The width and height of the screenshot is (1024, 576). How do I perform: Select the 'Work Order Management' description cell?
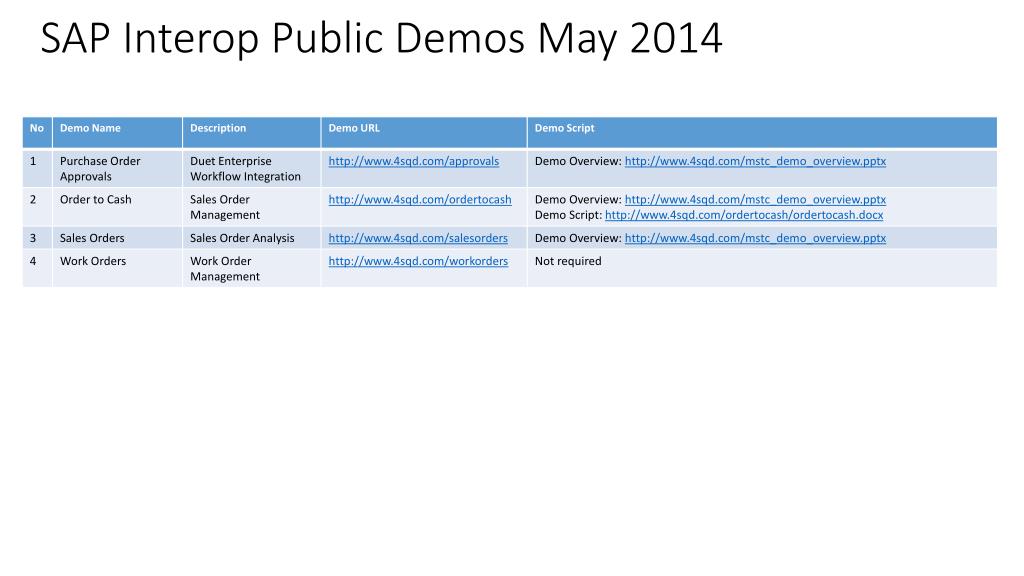tap(251, 268)
